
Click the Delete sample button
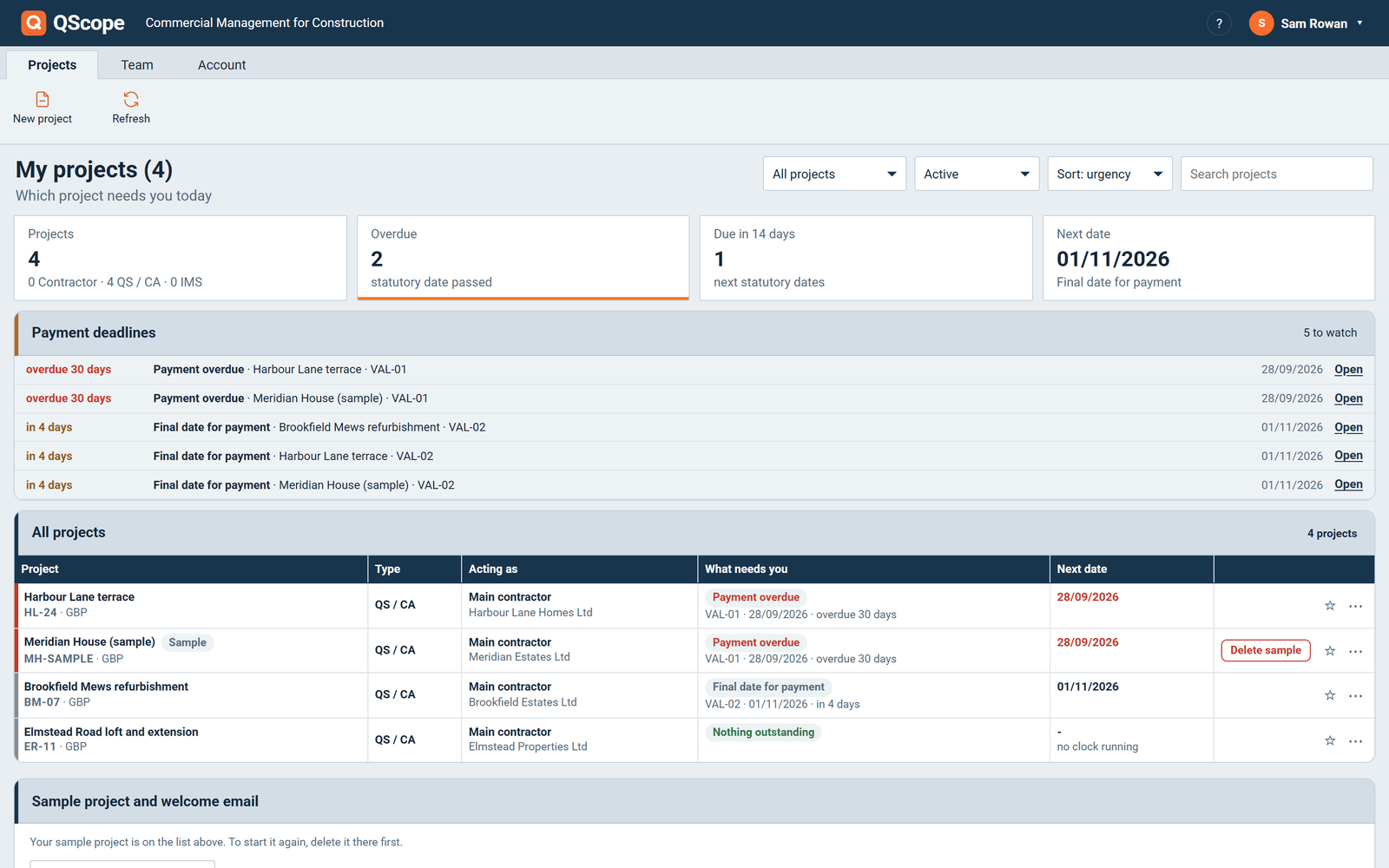click(1266, 650)
